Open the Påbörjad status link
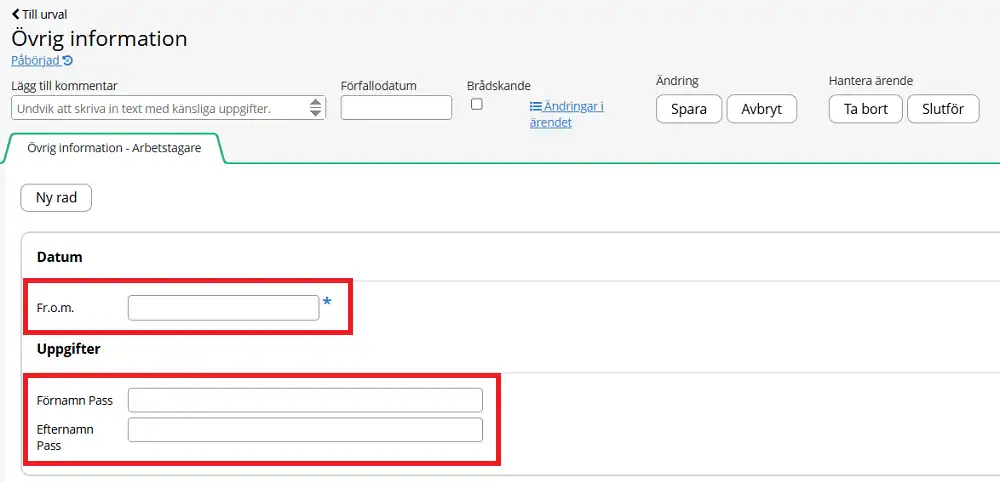The image size is (1000, 483). click(x=34, y=60)
